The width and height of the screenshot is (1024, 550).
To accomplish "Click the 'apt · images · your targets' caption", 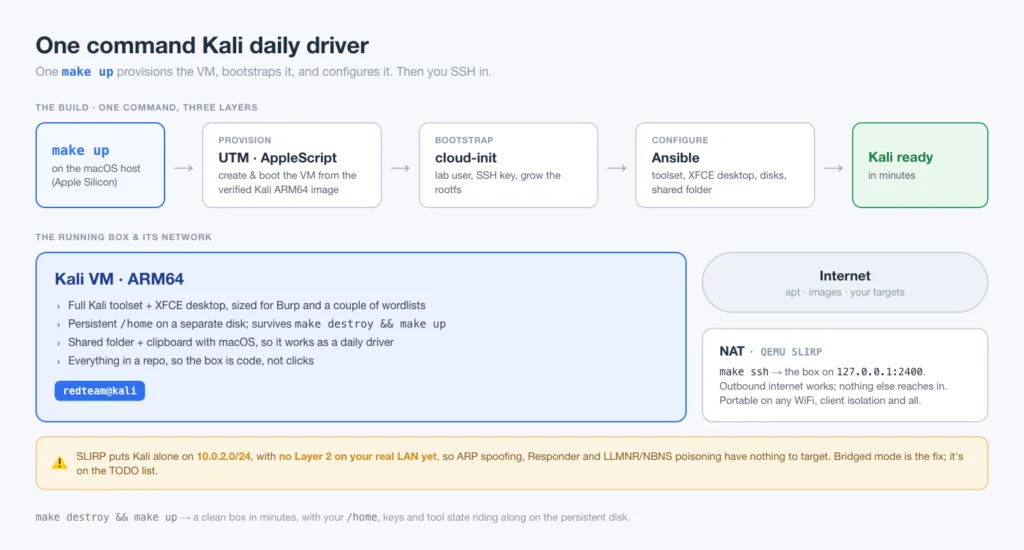I will point(844,292).
